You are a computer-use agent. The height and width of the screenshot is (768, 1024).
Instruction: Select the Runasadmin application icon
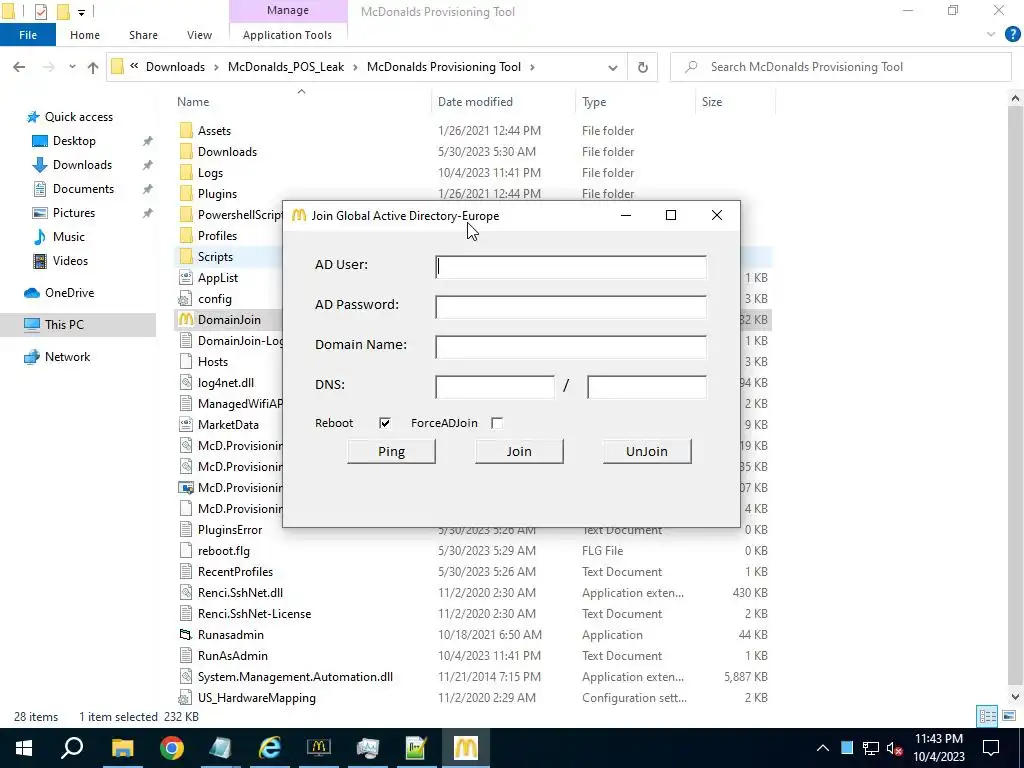pos(186,635)
